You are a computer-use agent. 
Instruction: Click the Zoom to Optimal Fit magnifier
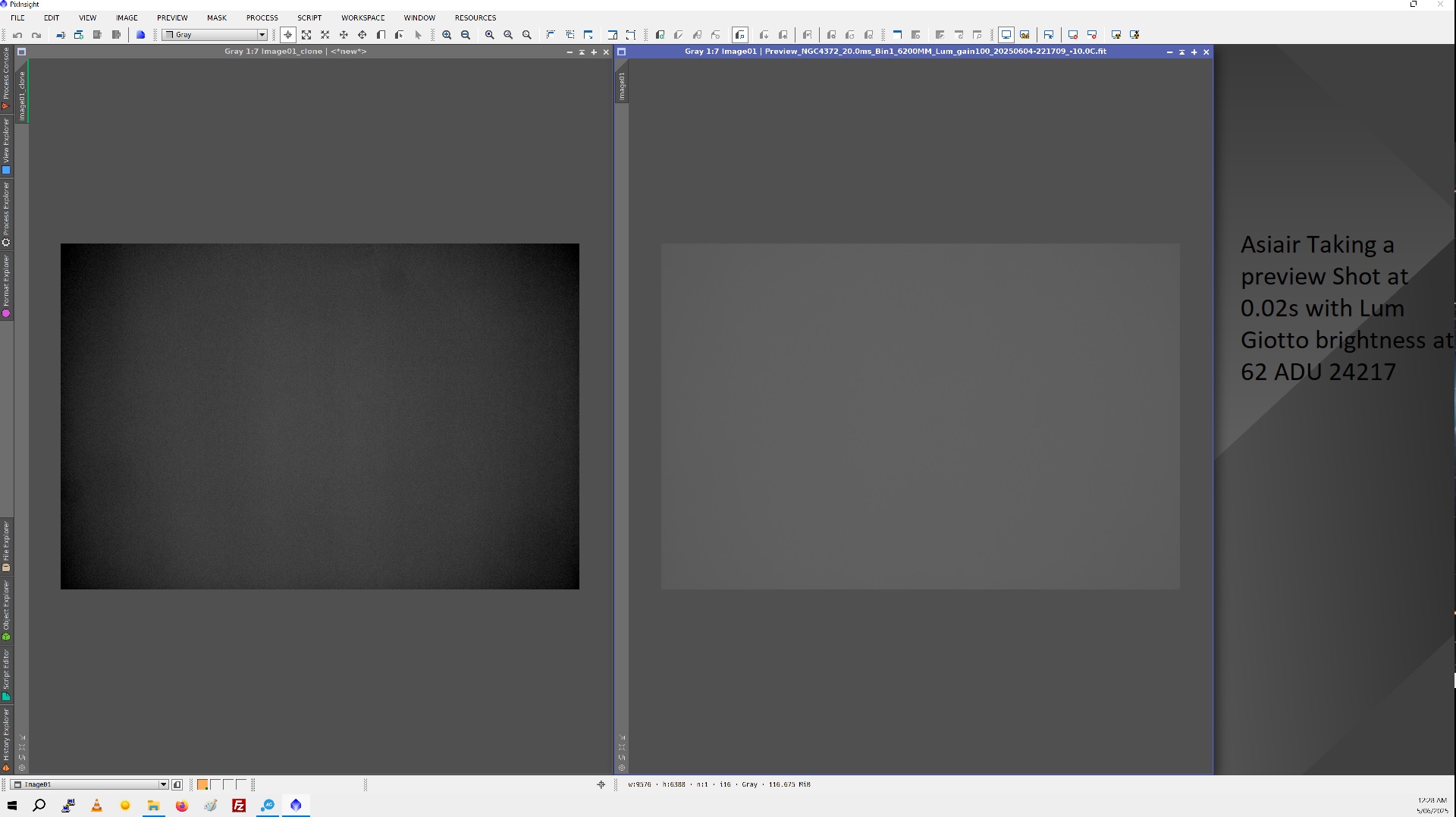[x=508, y=35]
